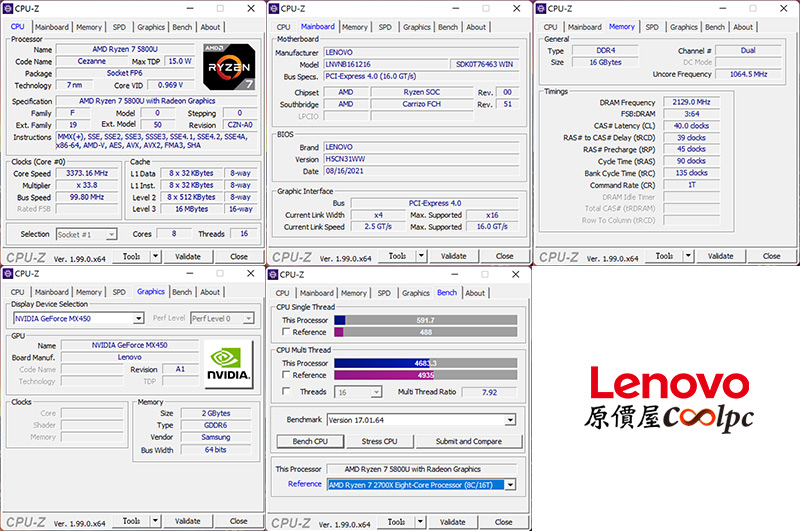Click the GPU Memory Type value GDDR6
Image resolution: width=800 pixels, height=531 pixels.
(216, 425)
